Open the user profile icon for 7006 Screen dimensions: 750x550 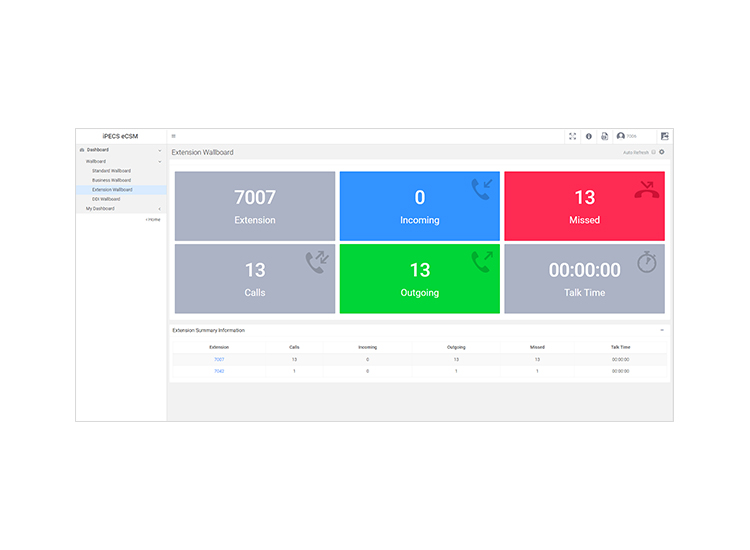coord(621,136)
